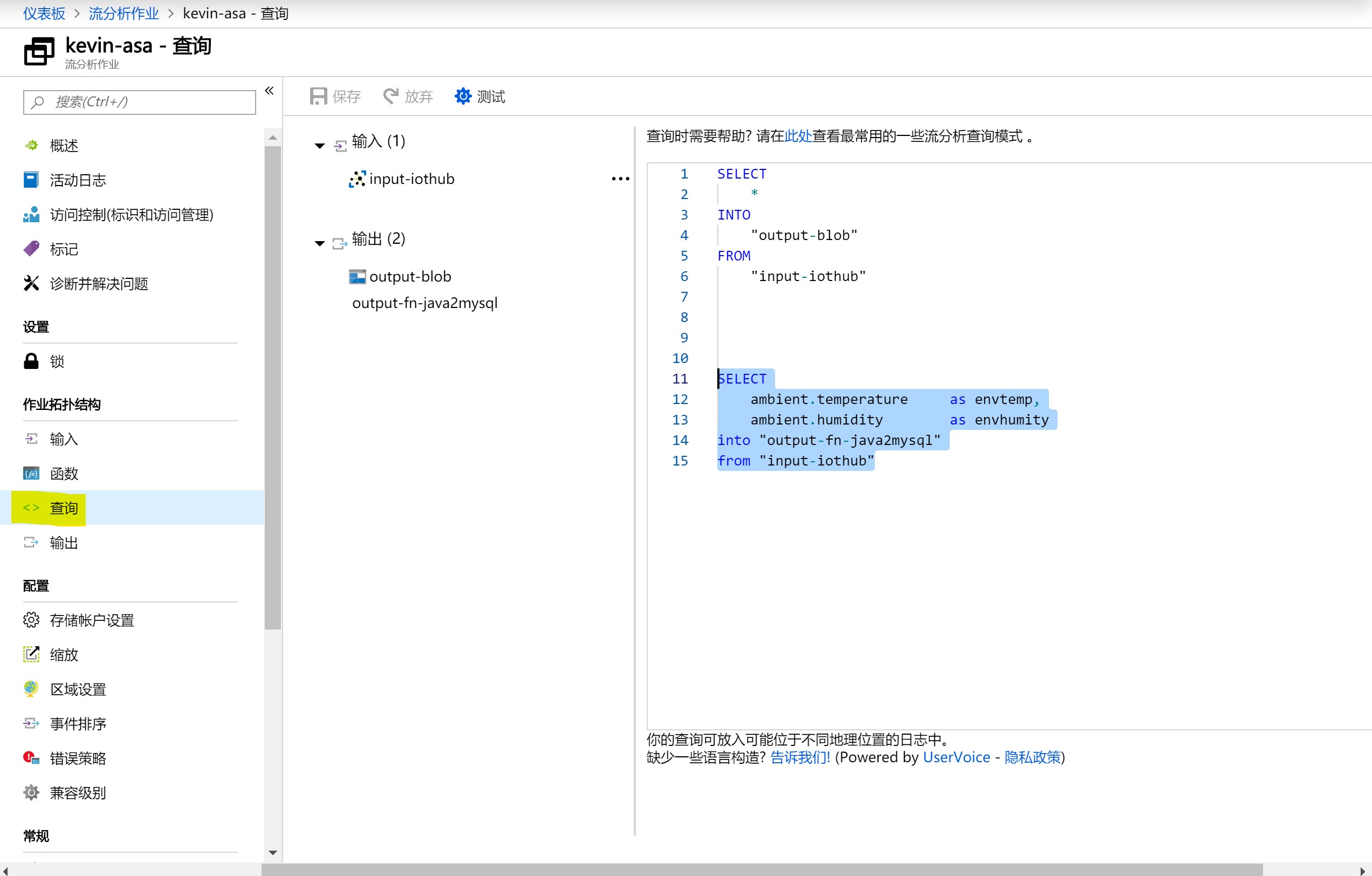Click the "input-iothub" string on line 6
The height and width of the screenshot is (876, 1372).
coord(808,276)
